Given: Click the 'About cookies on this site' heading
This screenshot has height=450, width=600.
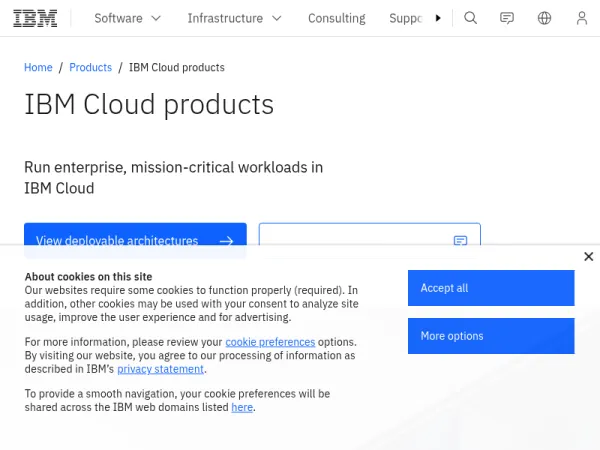Looking at the screenshot, I should click(88, 277).
